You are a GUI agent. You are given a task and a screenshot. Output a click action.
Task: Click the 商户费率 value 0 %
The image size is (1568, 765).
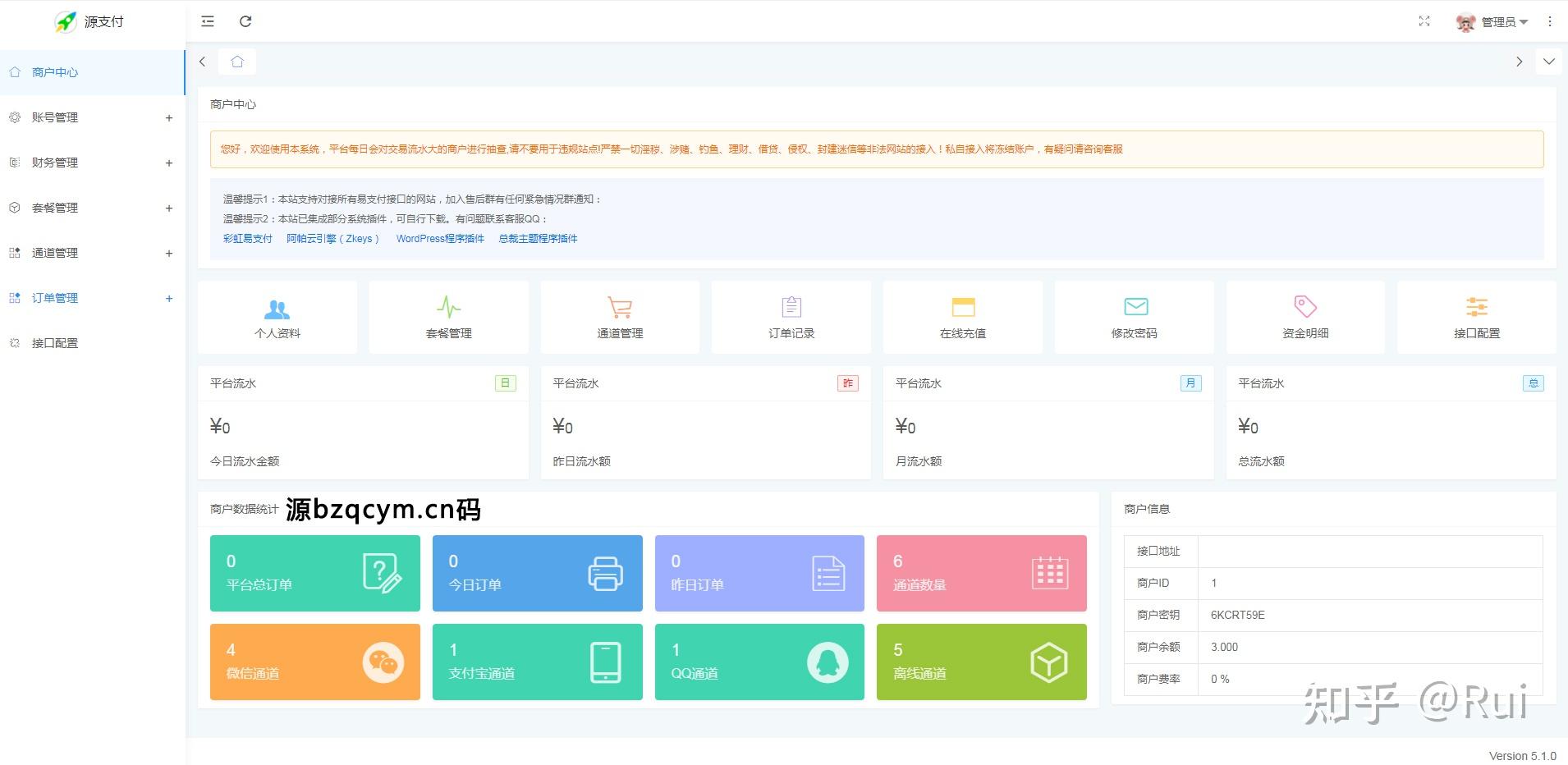(x=1220, y=679)
